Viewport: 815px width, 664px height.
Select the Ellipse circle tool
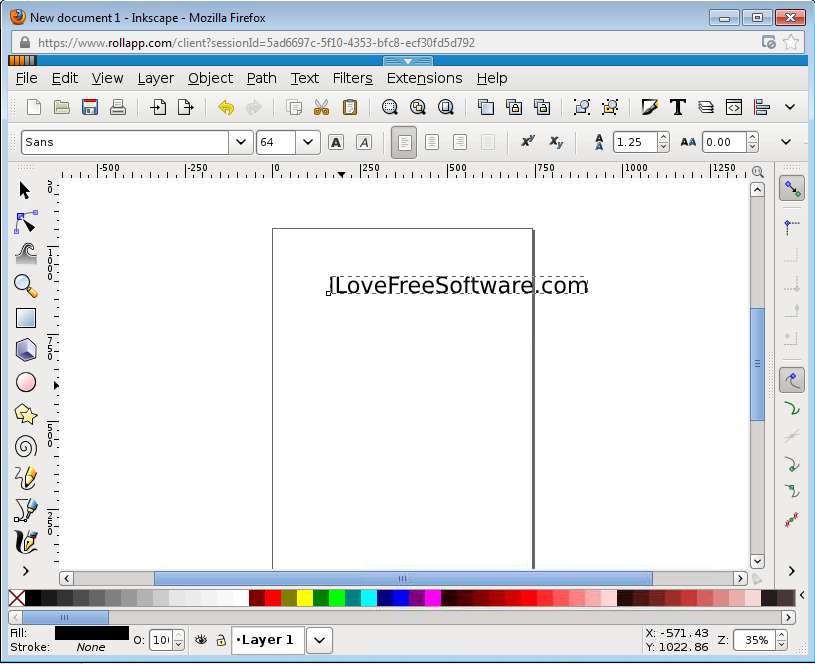(25, 382)
